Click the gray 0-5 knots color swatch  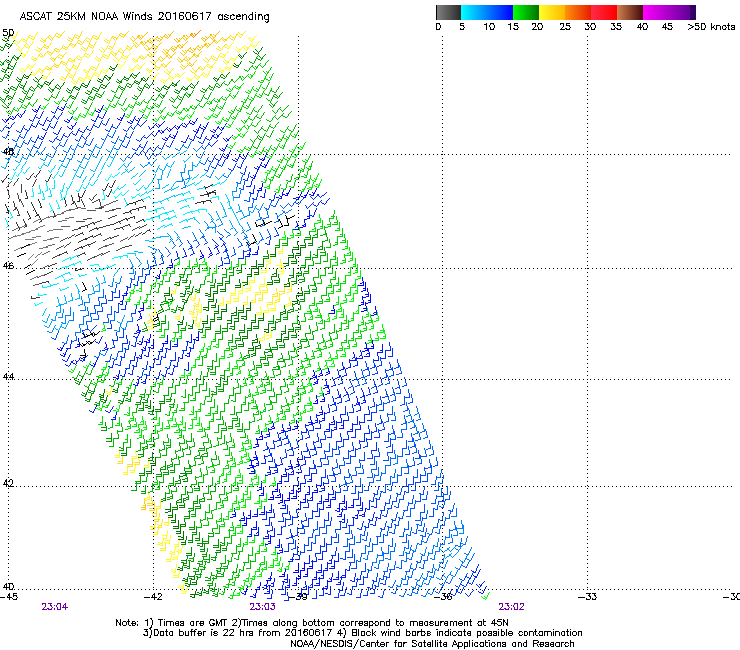coord(448,12)
